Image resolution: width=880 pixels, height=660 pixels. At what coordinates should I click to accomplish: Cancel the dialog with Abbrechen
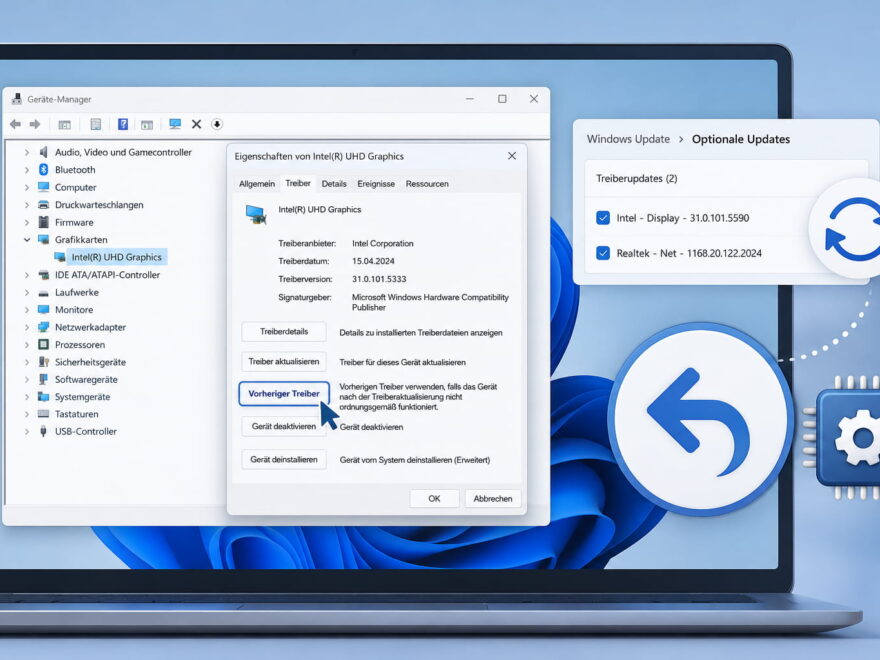(x=493, y=498)
